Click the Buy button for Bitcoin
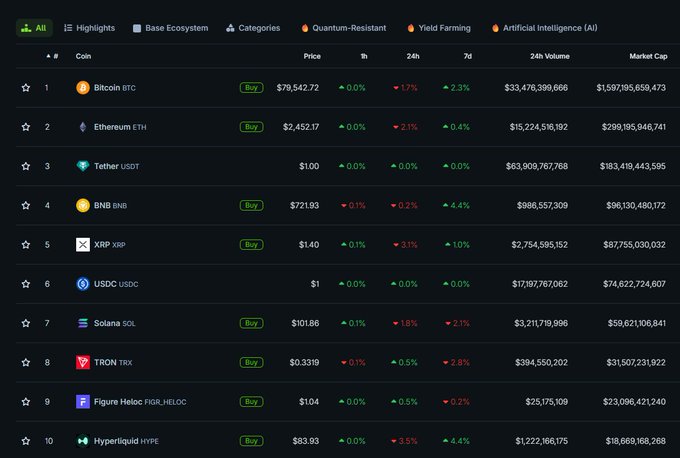This screenshot has width=680, height=458. click(x=252, y=88)
